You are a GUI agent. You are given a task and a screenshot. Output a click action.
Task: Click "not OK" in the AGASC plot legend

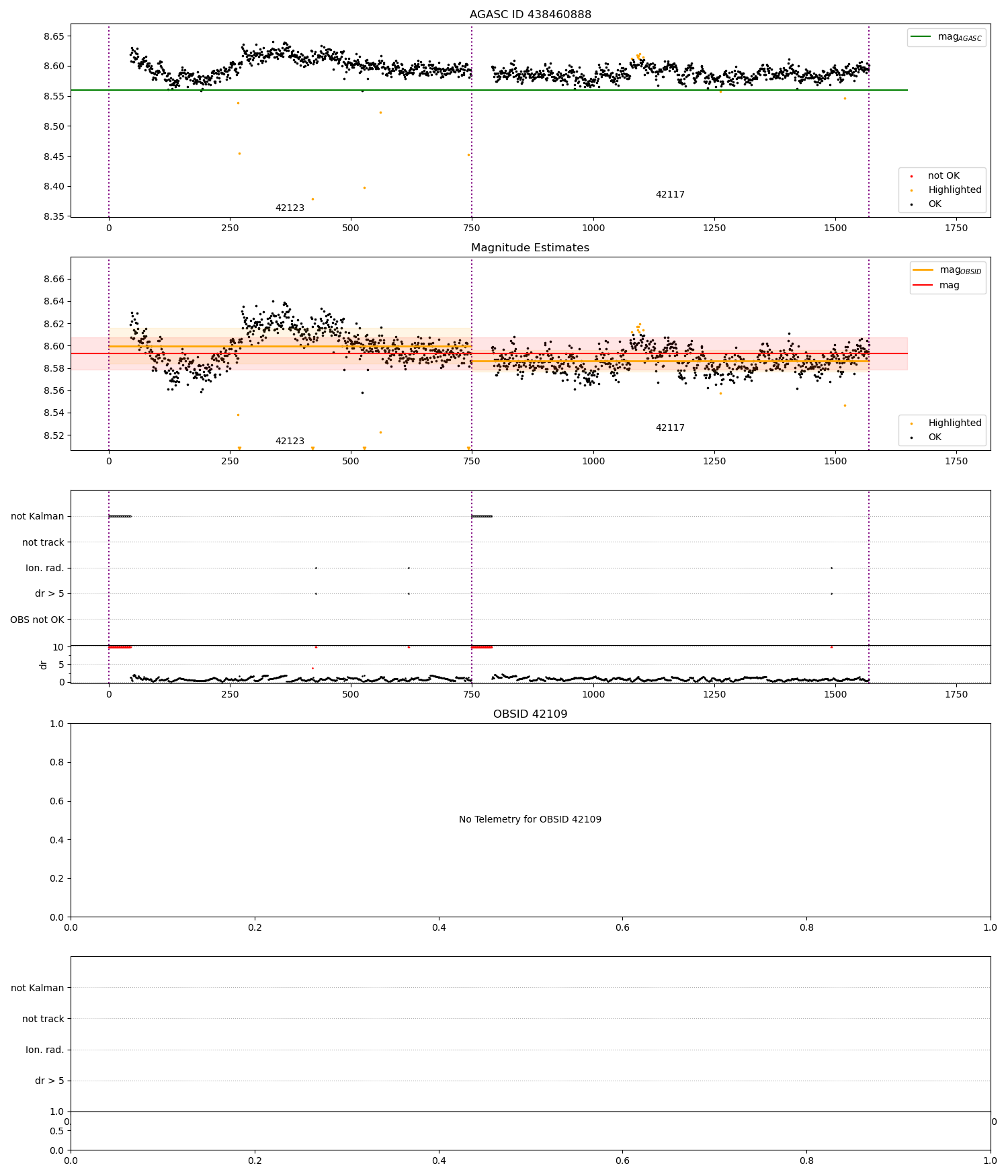(x=943, y=176)
